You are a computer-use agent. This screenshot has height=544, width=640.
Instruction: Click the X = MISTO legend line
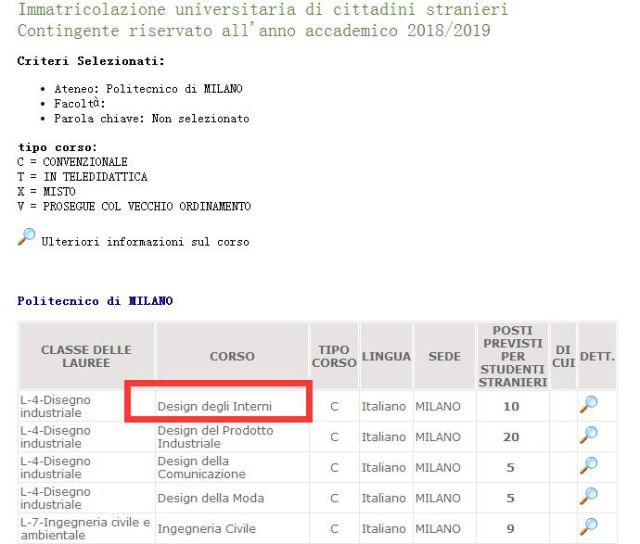(x=46, y=191)
